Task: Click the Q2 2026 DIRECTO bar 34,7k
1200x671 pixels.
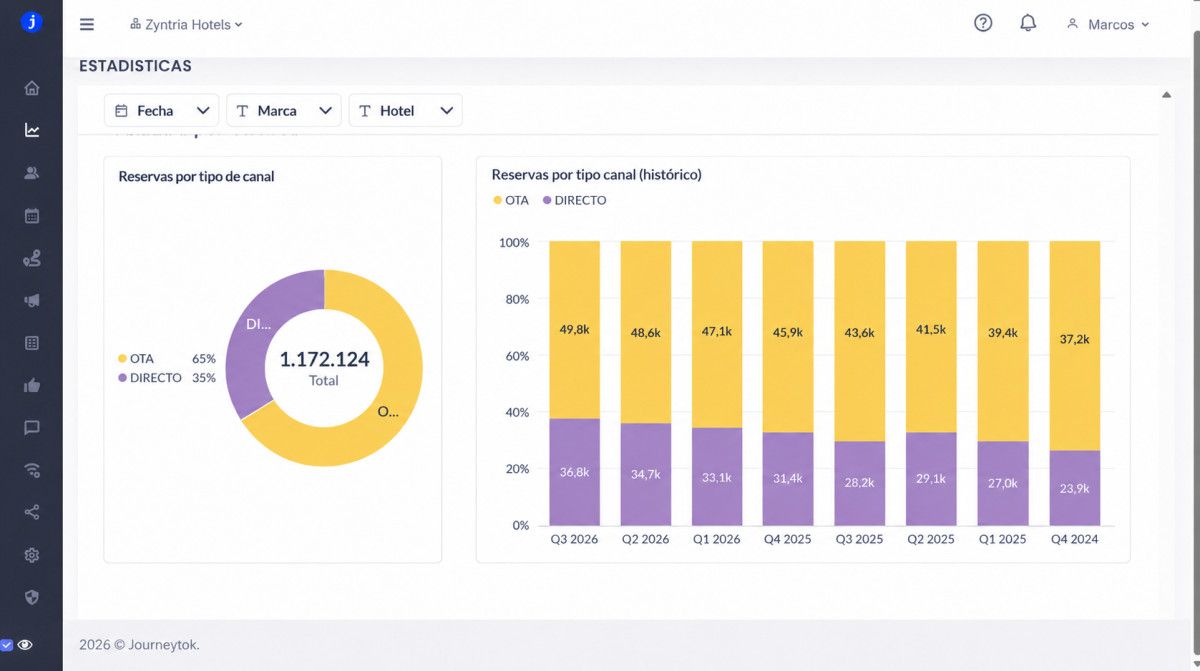Action: pyautogui.click(x=645, y=474)
